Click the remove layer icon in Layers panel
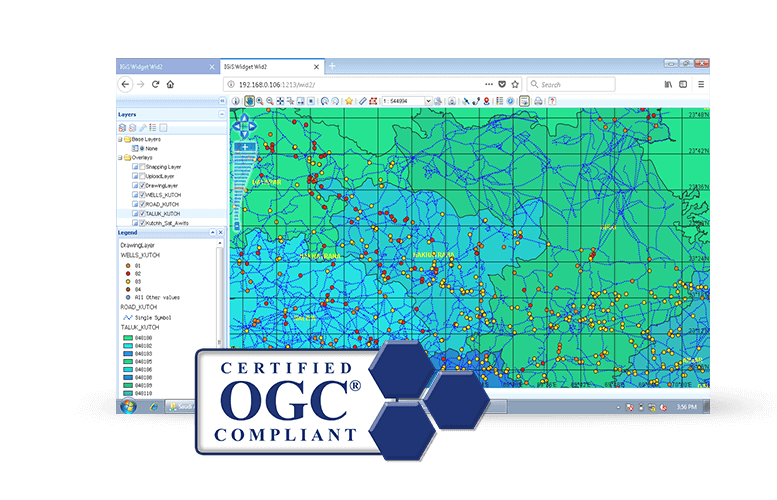 click(132, 128)
